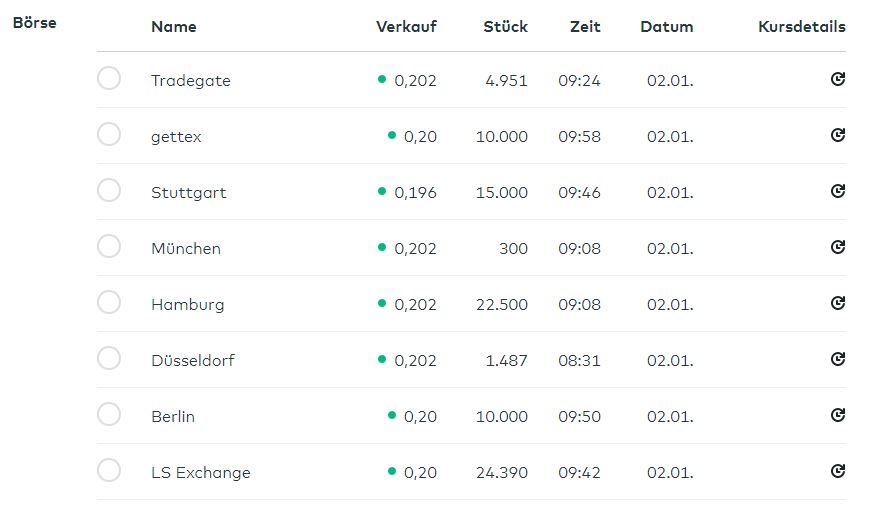This screenshot has width=882, height=519.
Task: Choose gettex as exchange
Action: (x=109, y=135)
